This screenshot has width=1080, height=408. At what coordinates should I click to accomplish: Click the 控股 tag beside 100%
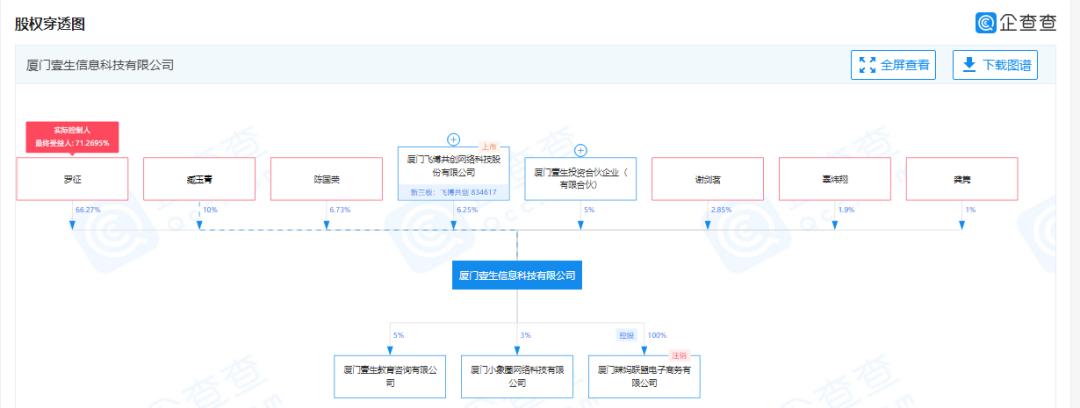coord(625,335)
